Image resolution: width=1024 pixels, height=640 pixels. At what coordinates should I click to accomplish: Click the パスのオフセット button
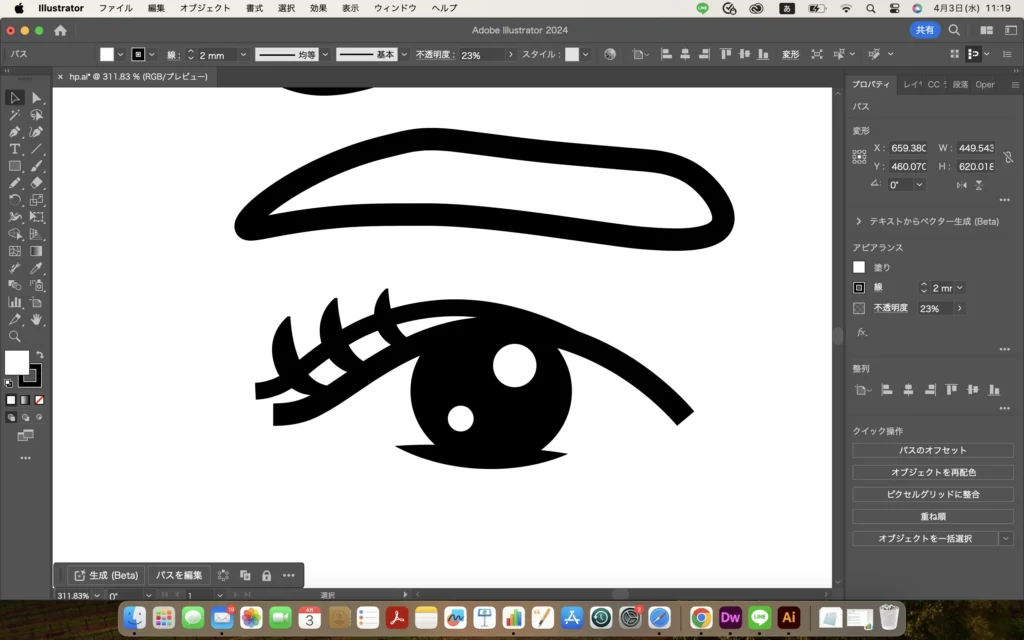click(x=932, y=451)
